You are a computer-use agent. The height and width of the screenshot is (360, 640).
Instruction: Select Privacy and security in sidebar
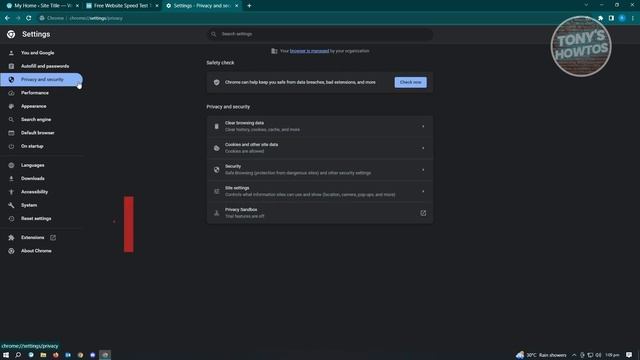point(42,80)
